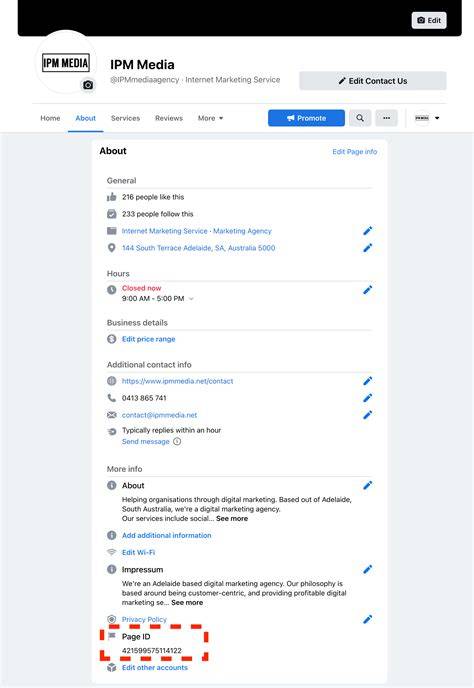Click the Edit Contact Us button
Screen dimensions: 474x688
(373, 81)
